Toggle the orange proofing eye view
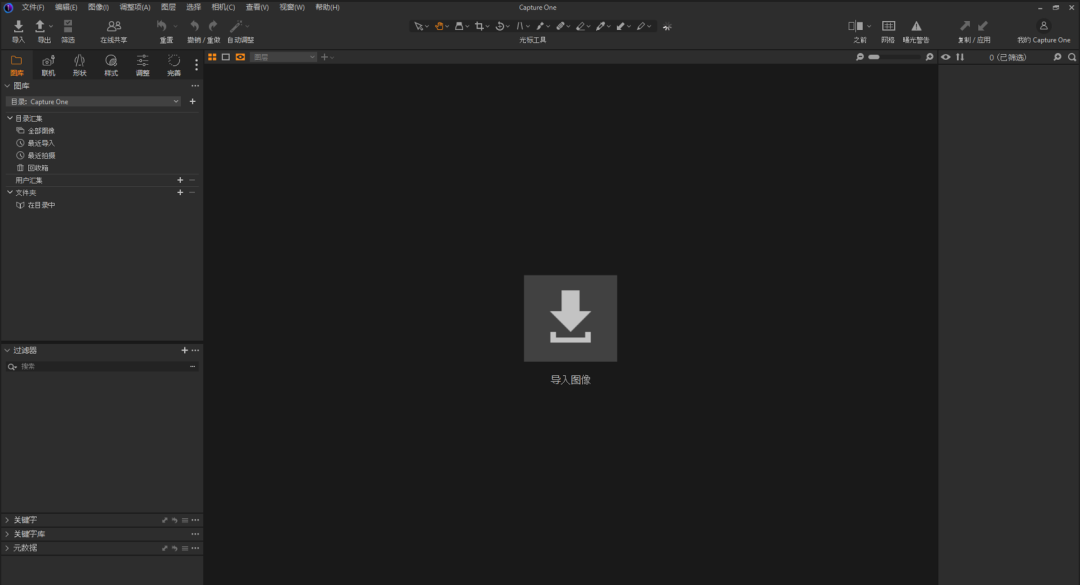Viewport: 1080px width, 585px height. pos(240,57)
